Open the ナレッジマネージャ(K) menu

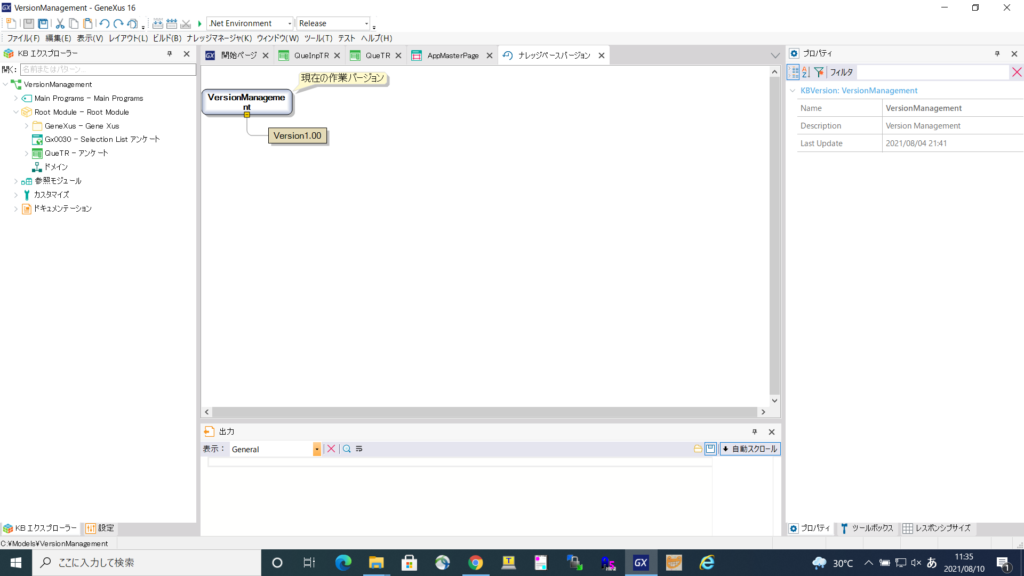219,39
